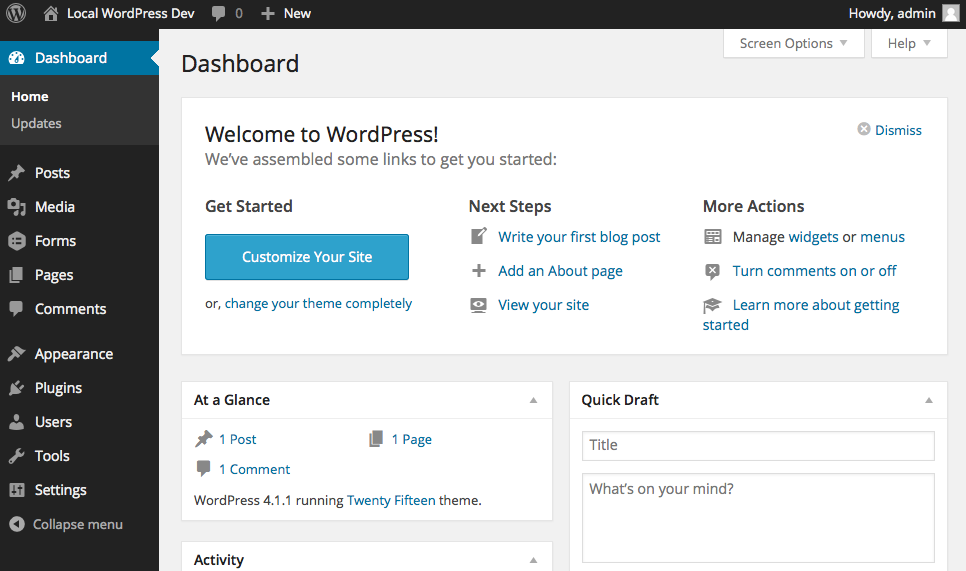Click the comment-off icon beside Turn comments on
The width and height of the screenshot is (966, 571).
click(712, 271)
